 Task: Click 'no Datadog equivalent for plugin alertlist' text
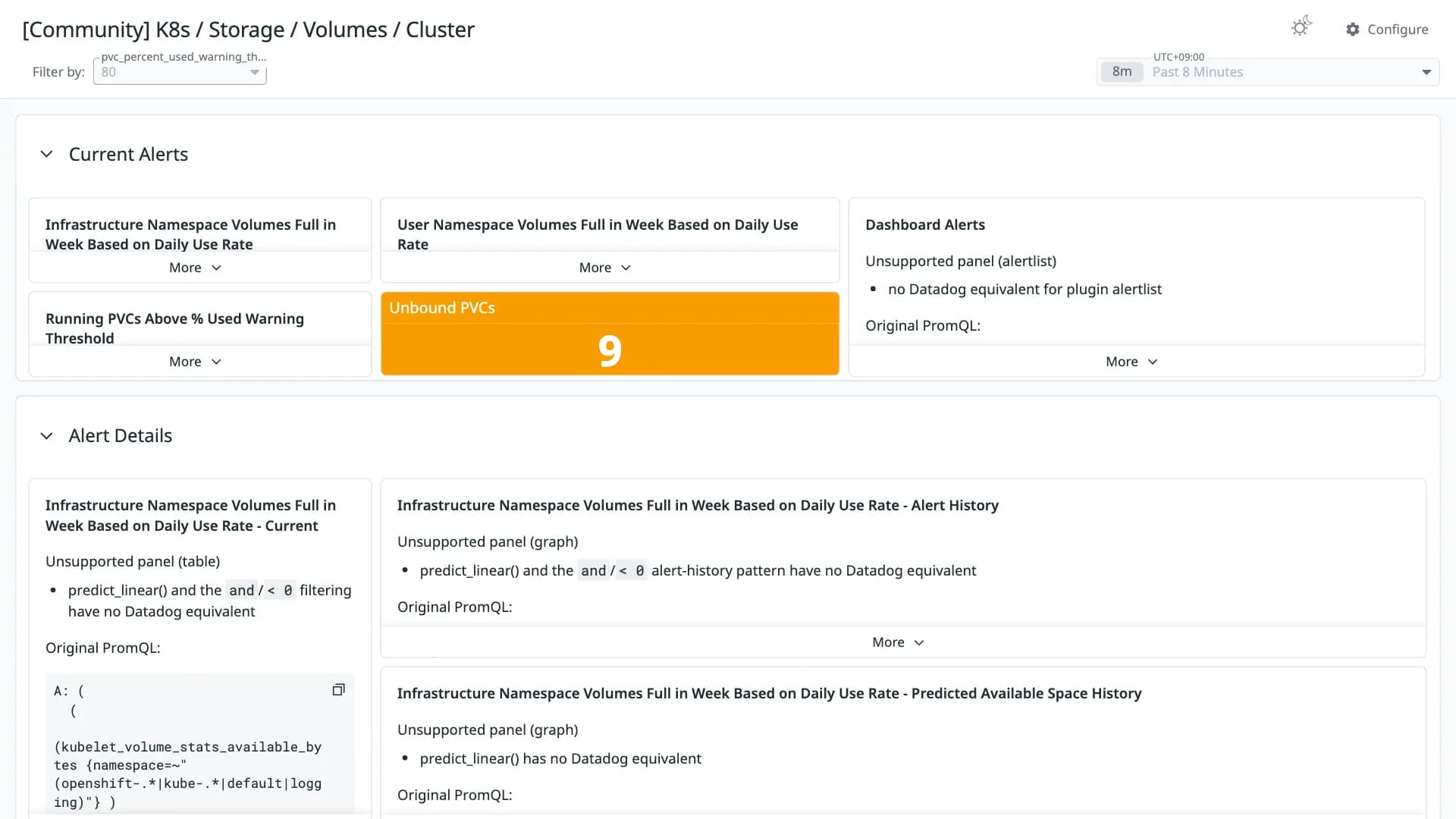(1025, 289)
